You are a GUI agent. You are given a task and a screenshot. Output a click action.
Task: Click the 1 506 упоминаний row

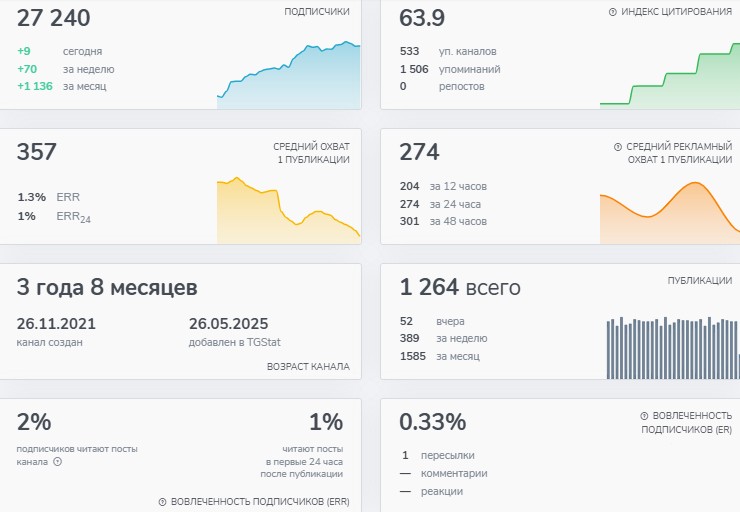(450, 69)
